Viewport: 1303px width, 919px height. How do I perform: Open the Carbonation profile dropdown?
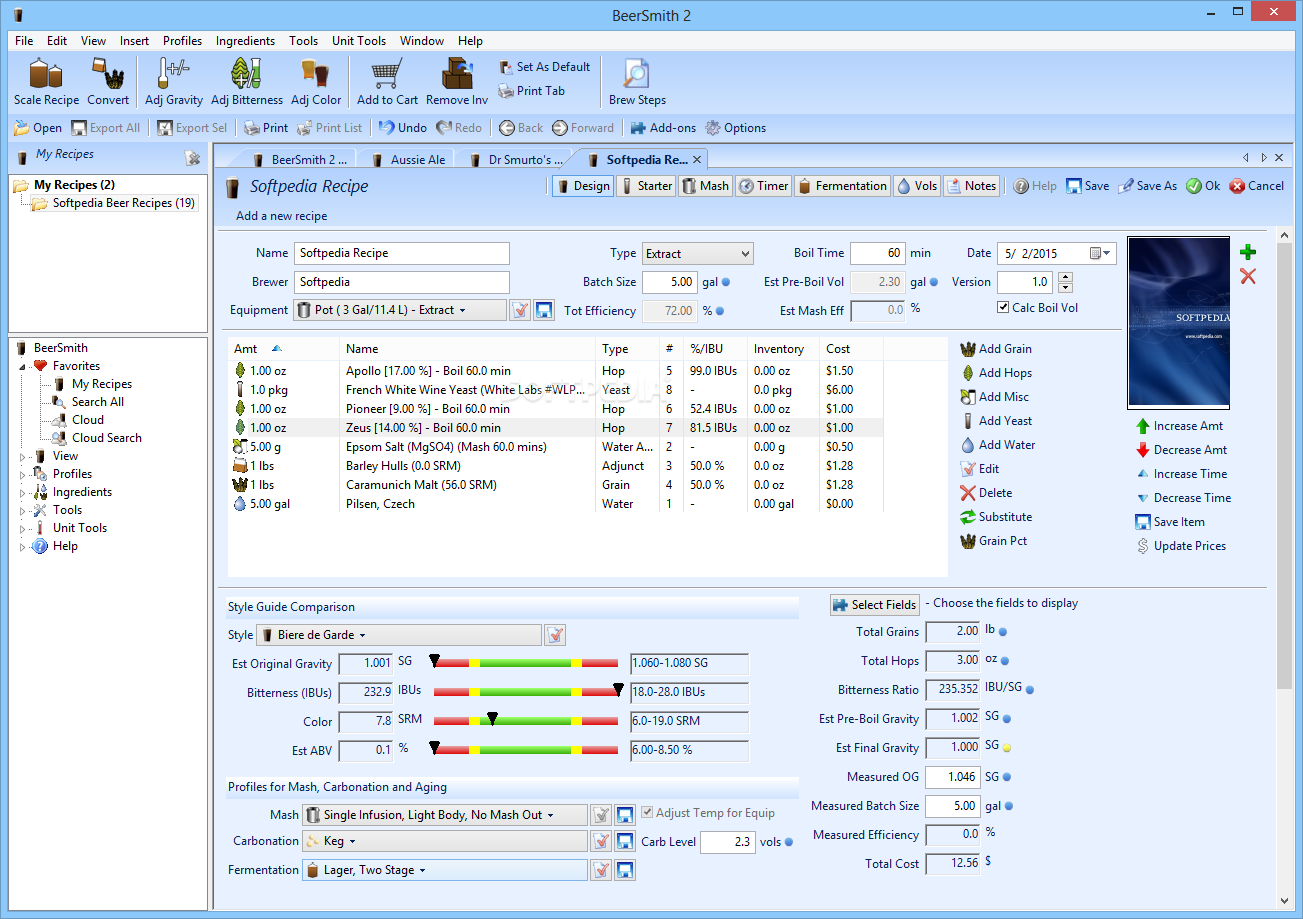click(444, 841)
